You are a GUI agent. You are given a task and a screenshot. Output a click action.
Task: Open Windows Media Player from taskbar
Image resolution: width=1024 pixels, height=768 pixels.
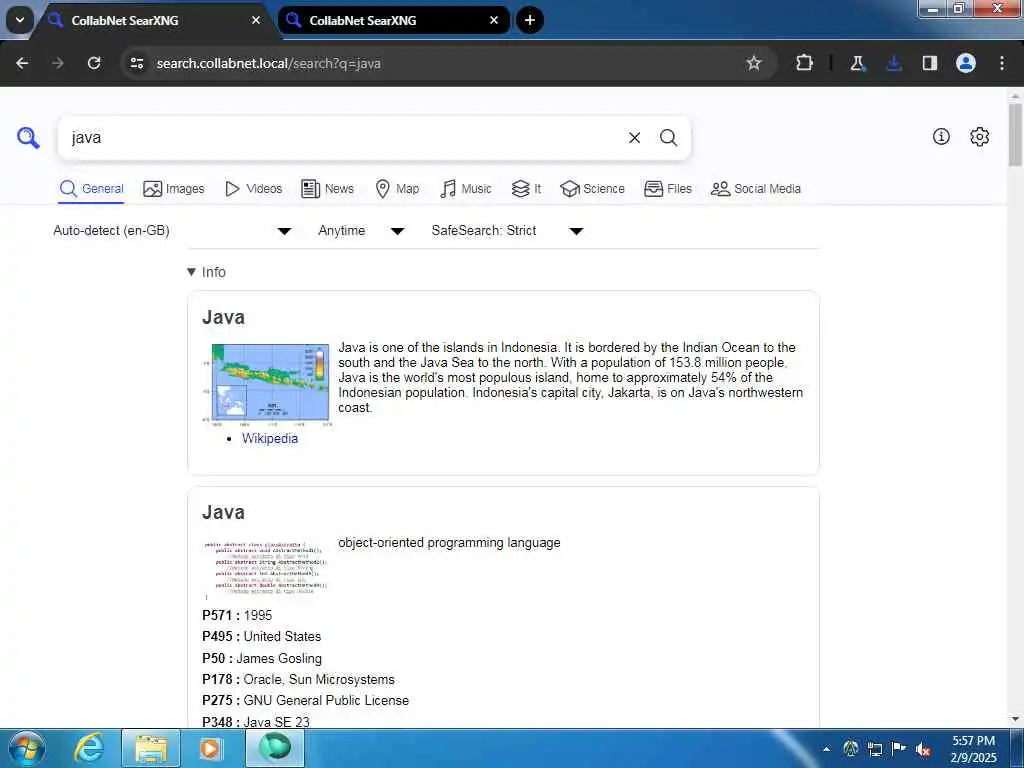[210, 748]
